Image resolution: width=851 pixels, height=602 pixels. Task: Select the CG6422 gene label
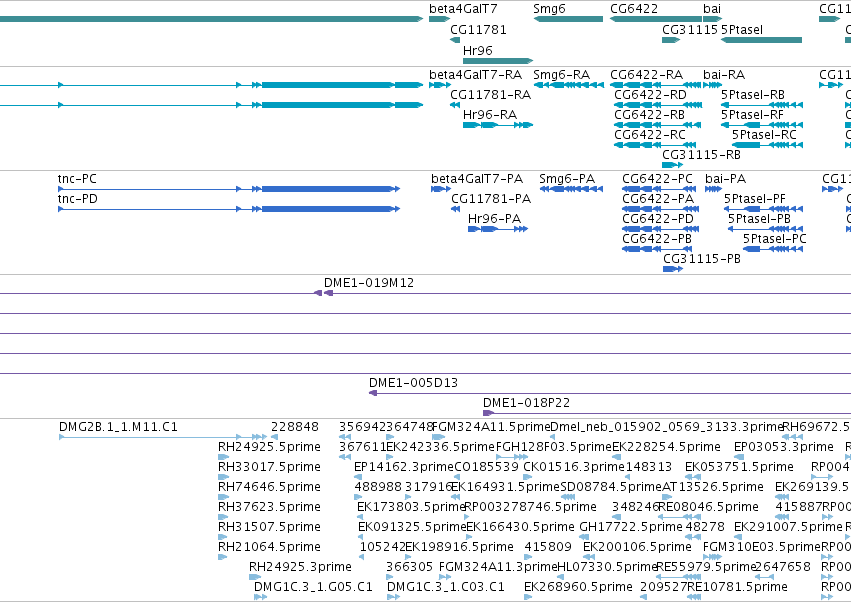tap(633, 9)
